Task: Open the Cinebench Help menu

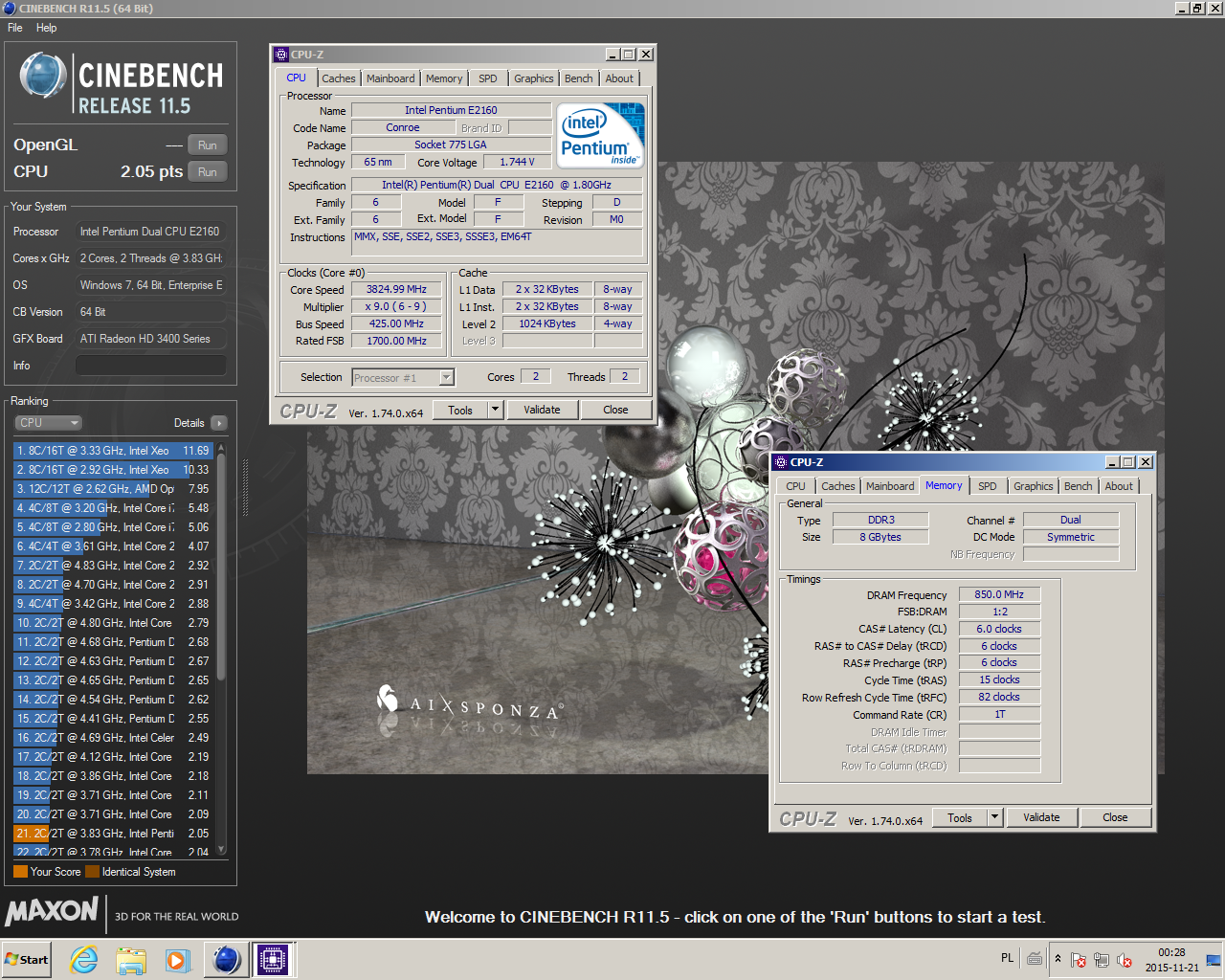Action: pos(46,28)
